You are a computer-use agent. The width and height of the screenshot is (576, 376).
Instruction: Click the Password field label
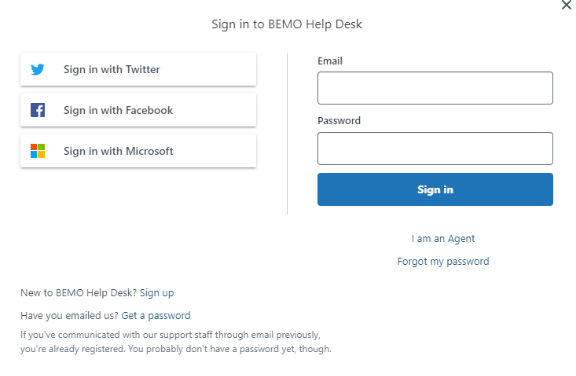339,120
